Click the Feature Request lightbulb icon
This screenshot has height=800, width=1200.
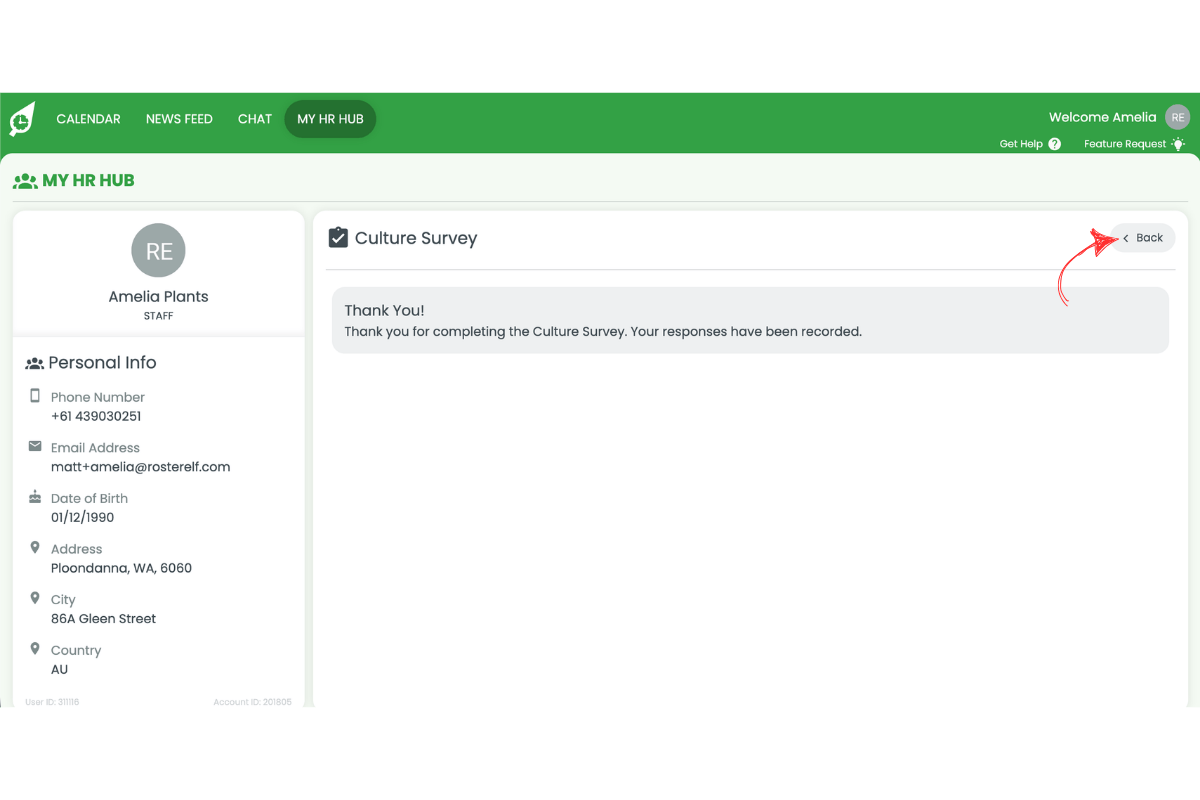[x=1178, y=144]
